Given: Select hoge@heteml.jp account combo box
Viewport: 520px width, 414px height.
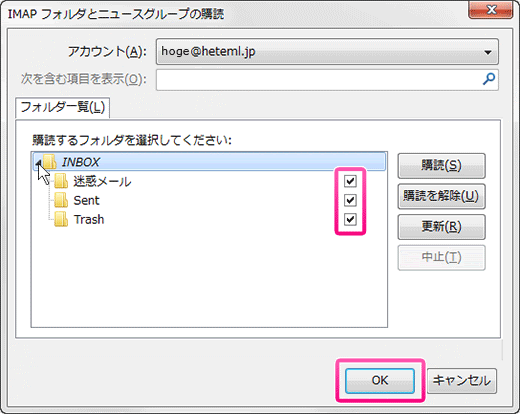Looking at the screenshot, I should [x=327, y=52].
